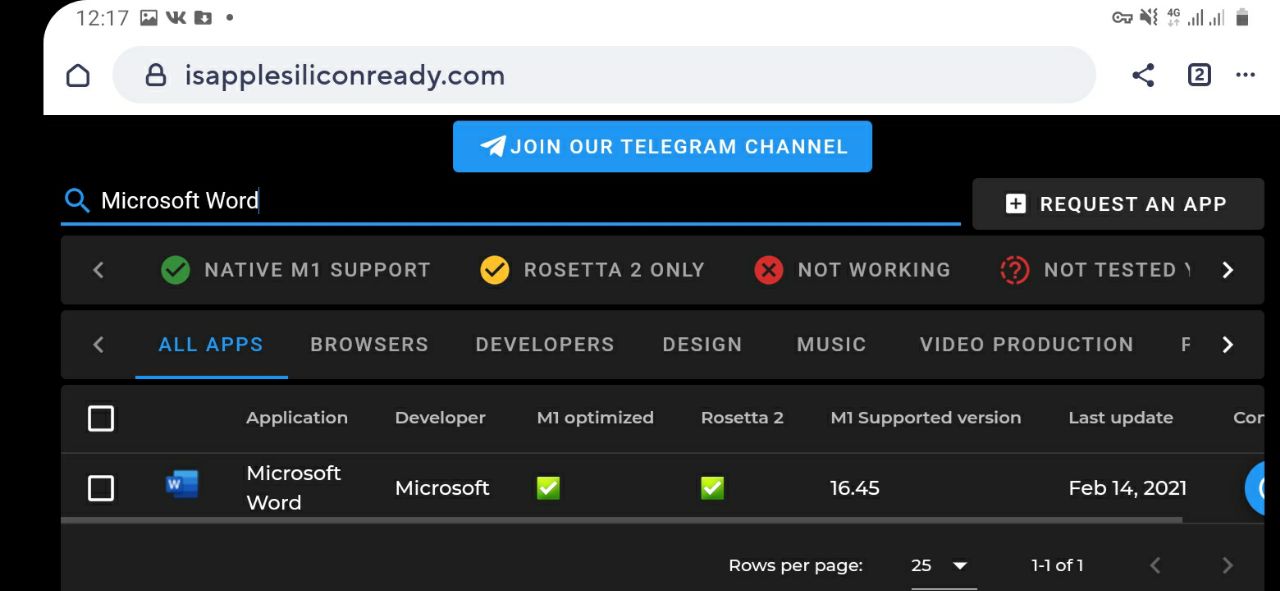Click the Rosetta 2 green checkmark
This screenshot has height=591, width=1280.
712,488
